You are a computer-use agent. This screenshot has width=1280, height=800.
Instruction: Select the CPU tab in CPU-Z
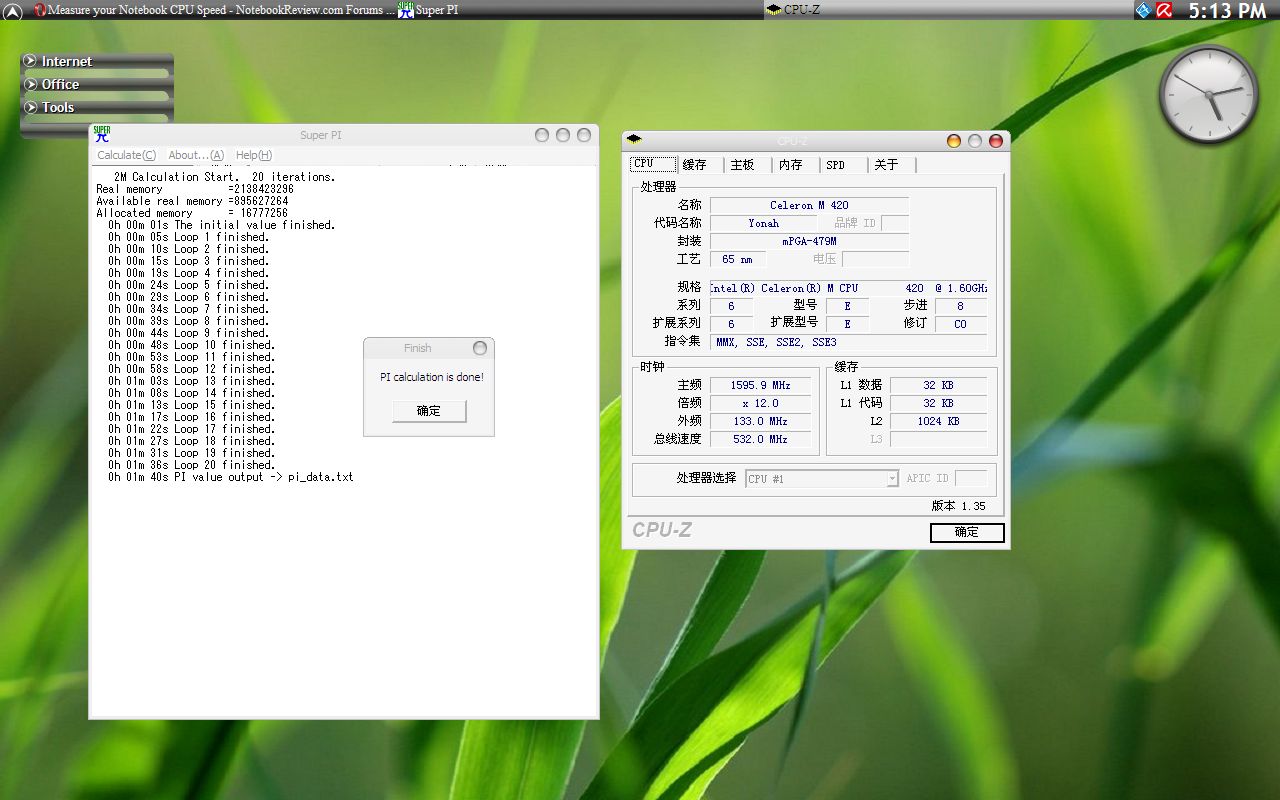pyautogui.click(x=653, y=164)
